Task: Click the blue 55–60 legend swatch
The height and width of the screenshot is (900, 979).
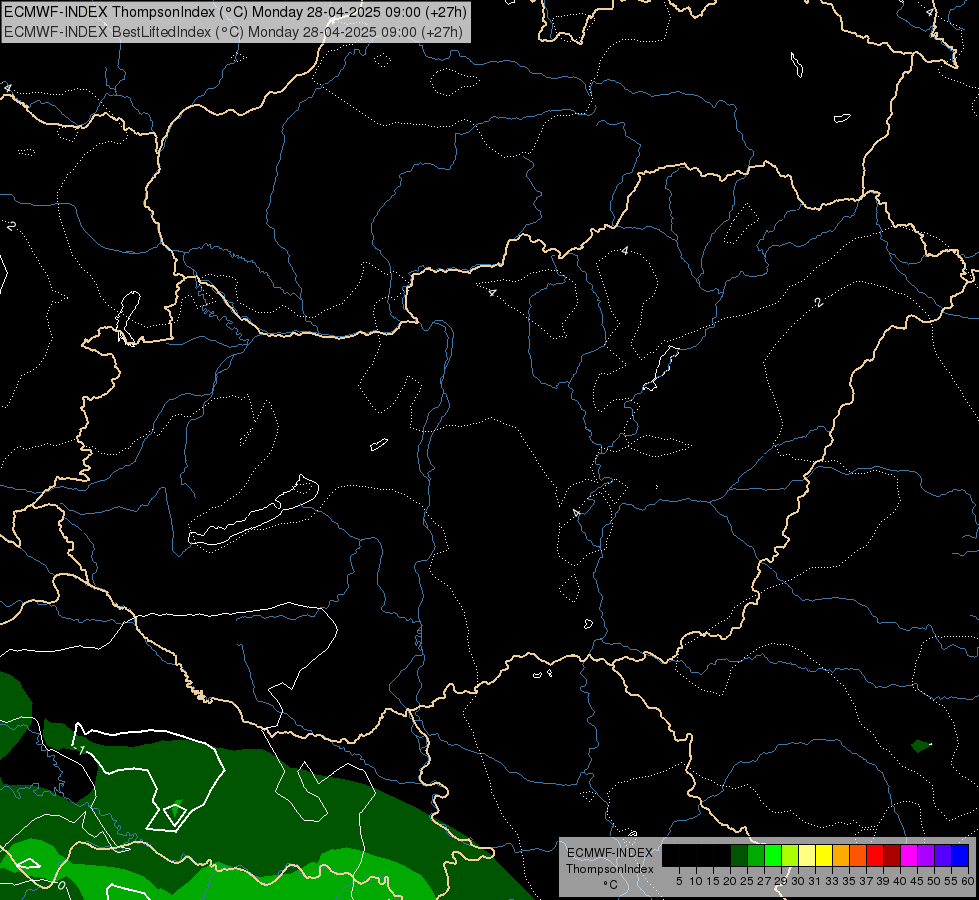Action: [x=960, y=855]
